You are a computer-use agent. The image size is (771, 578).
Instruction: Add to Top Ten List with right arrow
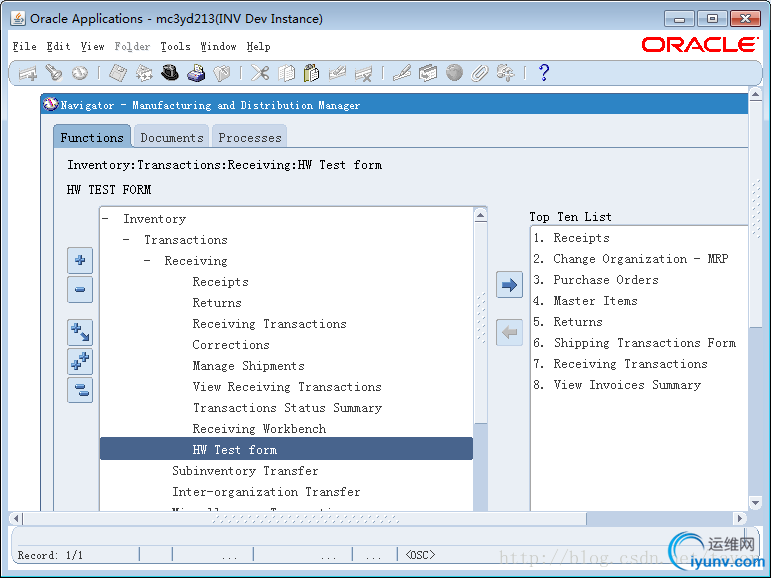509,285
